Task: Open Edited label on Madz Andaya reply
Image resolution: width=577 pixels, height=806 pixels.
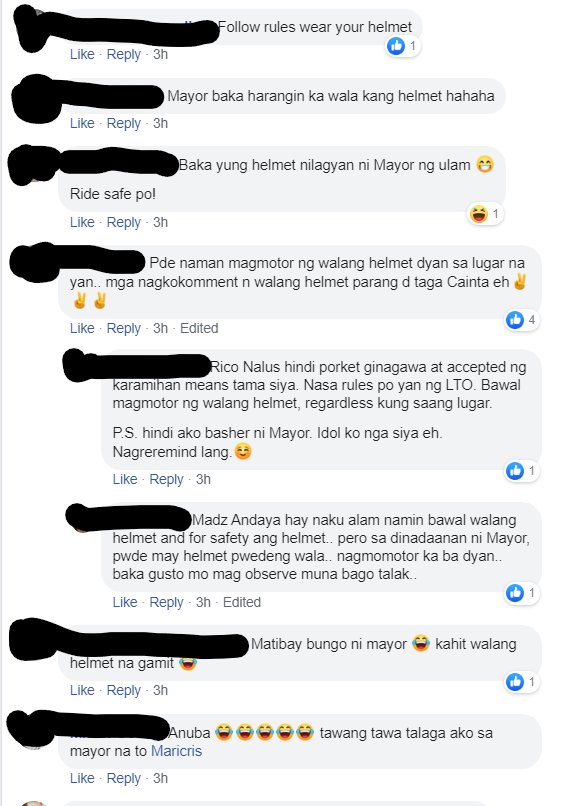Action: 241,602
